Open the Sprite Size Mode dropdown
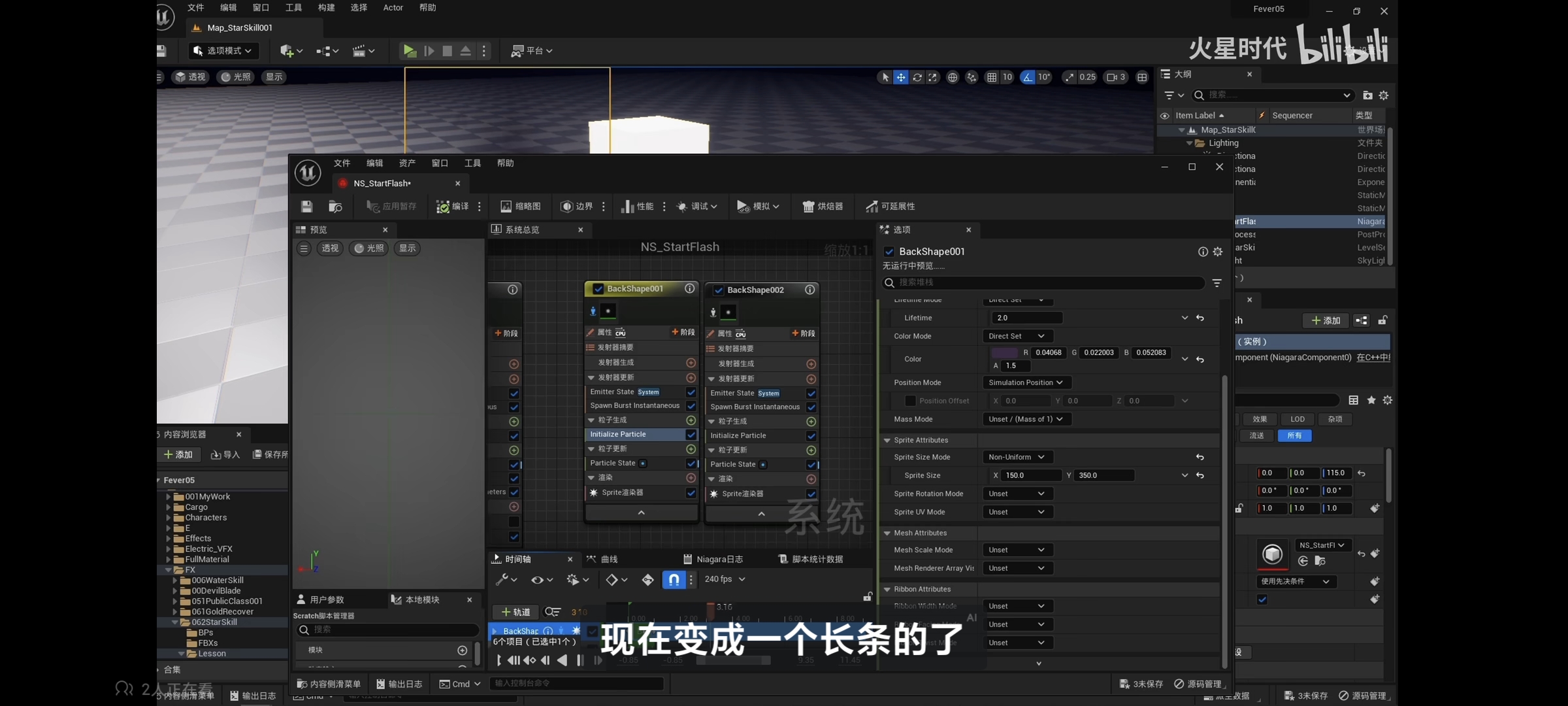This screenshot has height=706, width=1568. (x=1017, y=457)
